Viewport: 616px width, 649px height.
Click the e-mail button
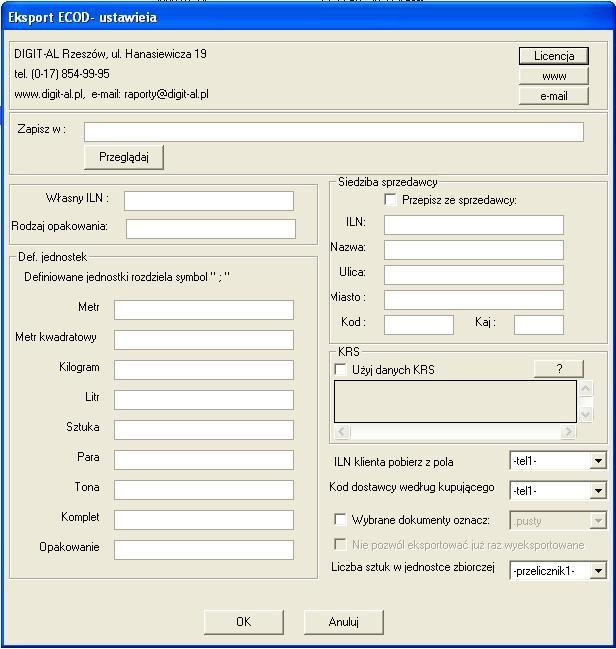point(553,96)
